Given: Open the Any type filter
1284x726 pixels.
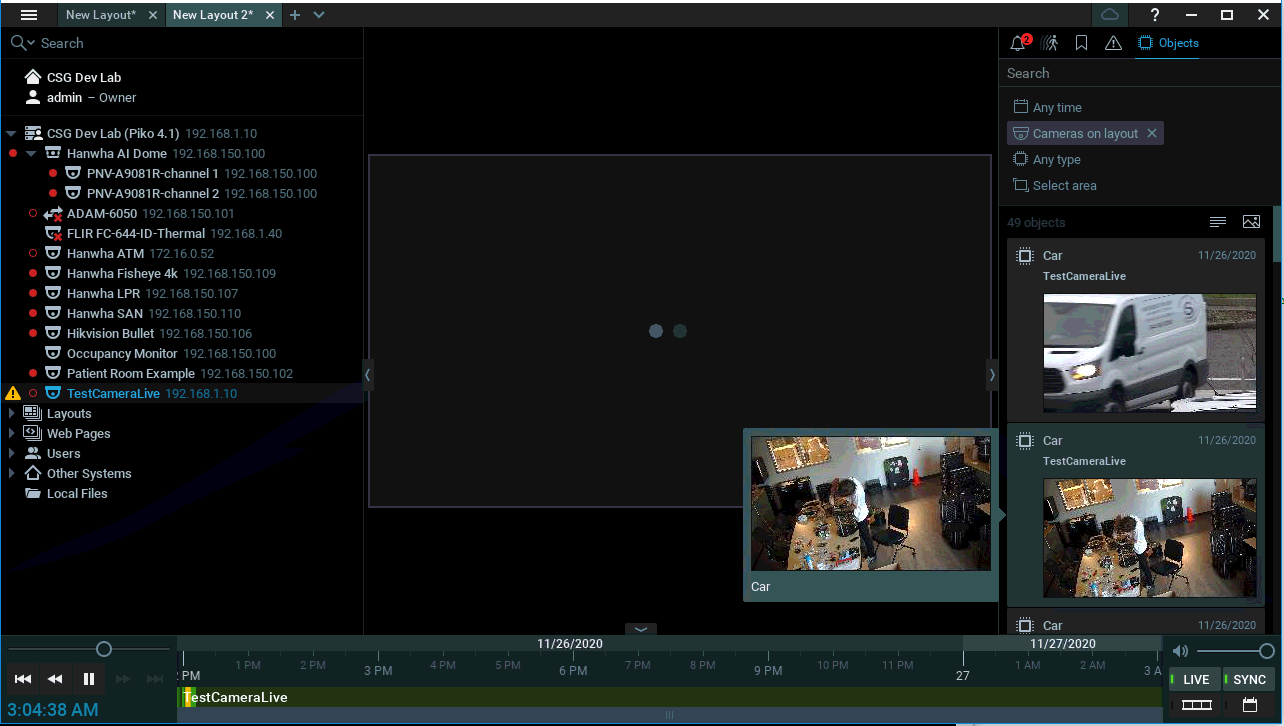Looking at the screenshot, I should click(1047, 159).
